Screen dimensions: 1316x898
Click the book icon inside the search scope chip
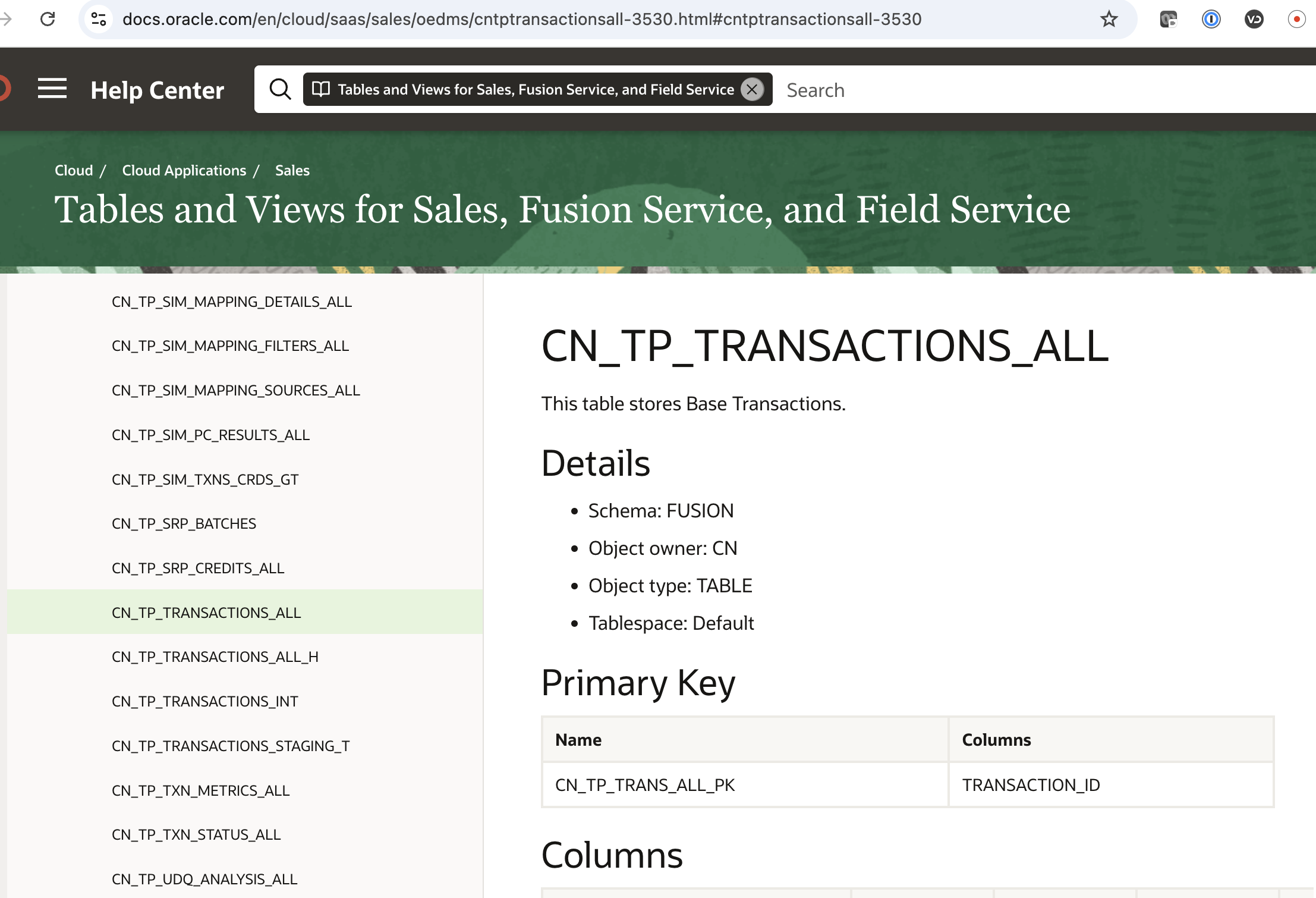point(320,89)
